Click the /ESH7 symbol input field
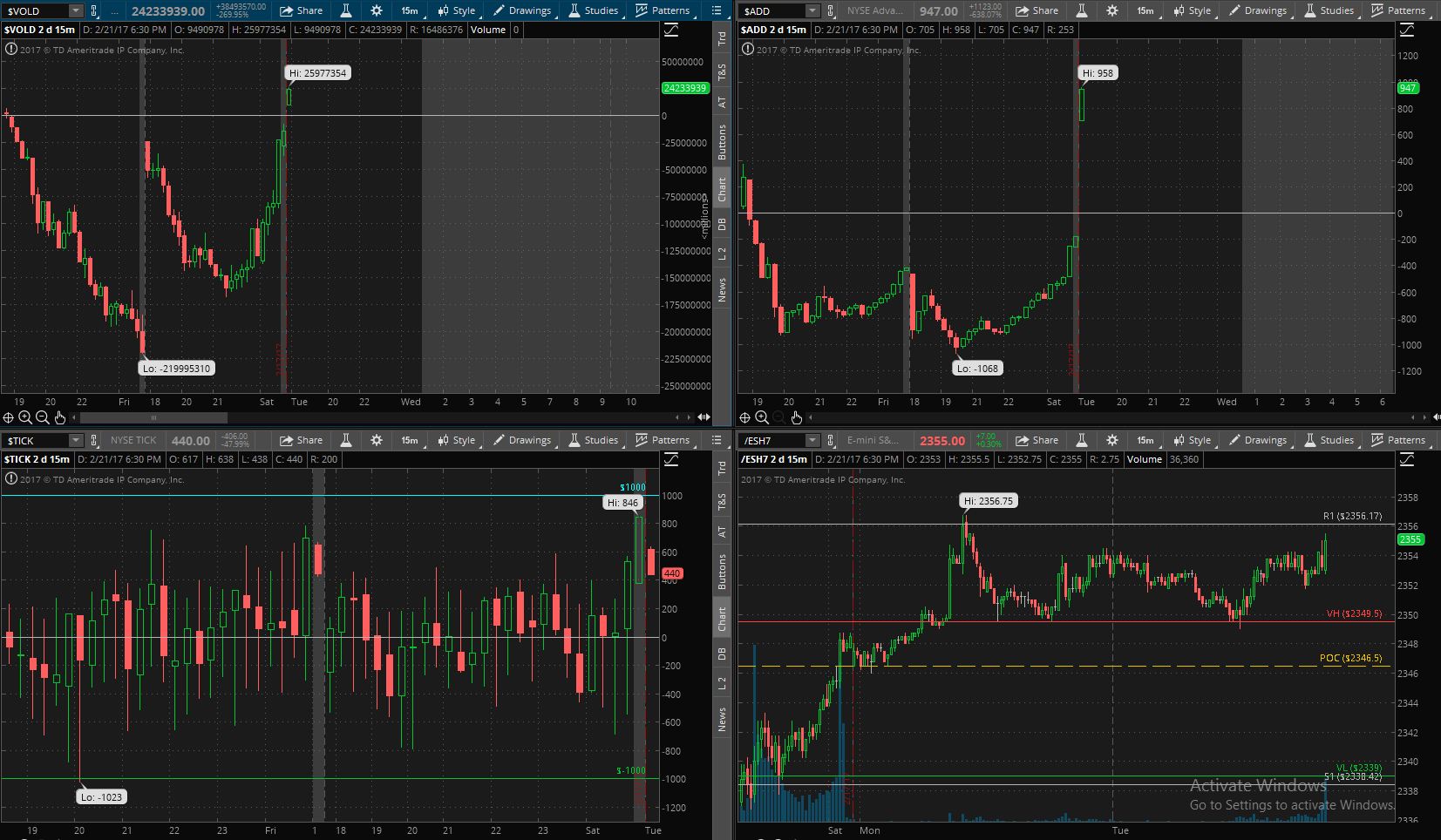The height and width of the screenshot is (840, 1441). (x=771, y=440)
